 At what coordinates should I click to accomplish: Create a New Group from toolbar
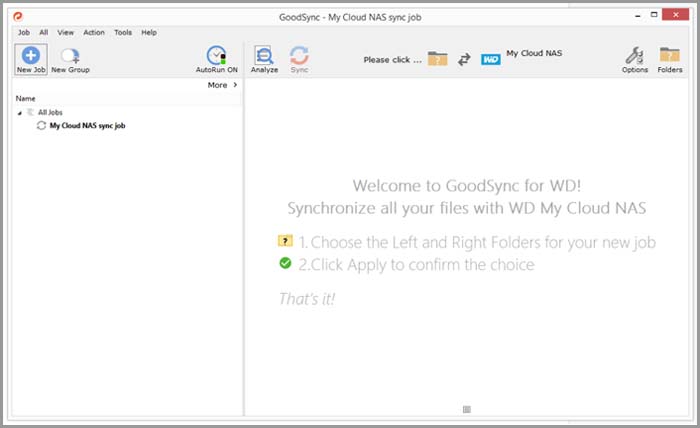[70, 57]
